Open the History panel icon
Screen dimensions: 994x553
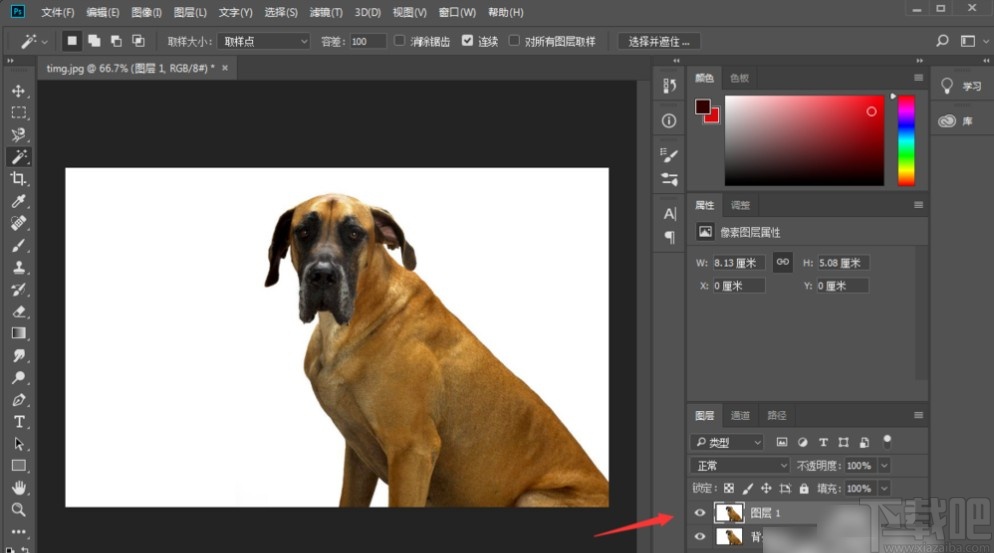click(669, 87)
